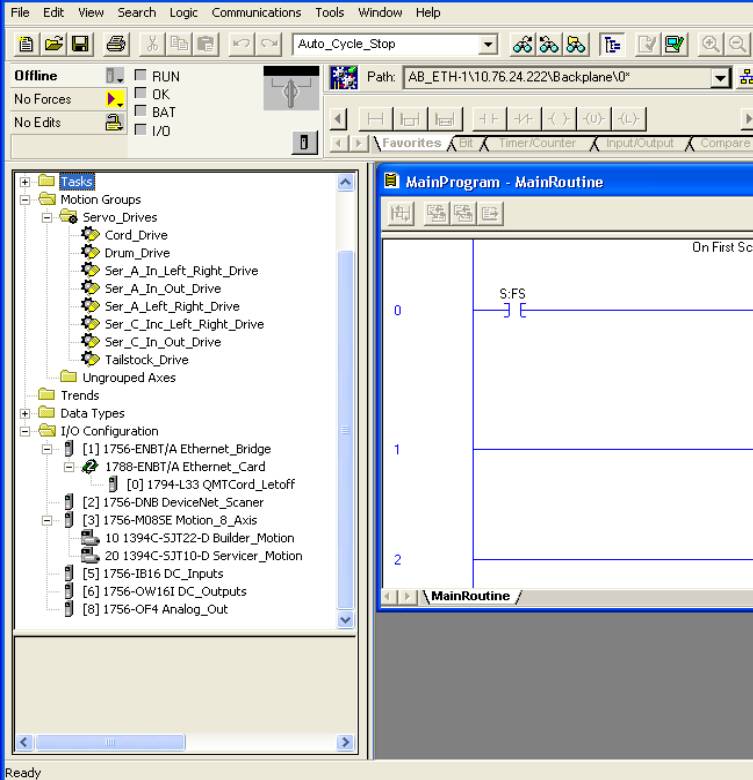Viewport: 753px width, 780px height.
Task: Open the Auto_Cycle_Stop search dropdown
Action: coord(489,44)
